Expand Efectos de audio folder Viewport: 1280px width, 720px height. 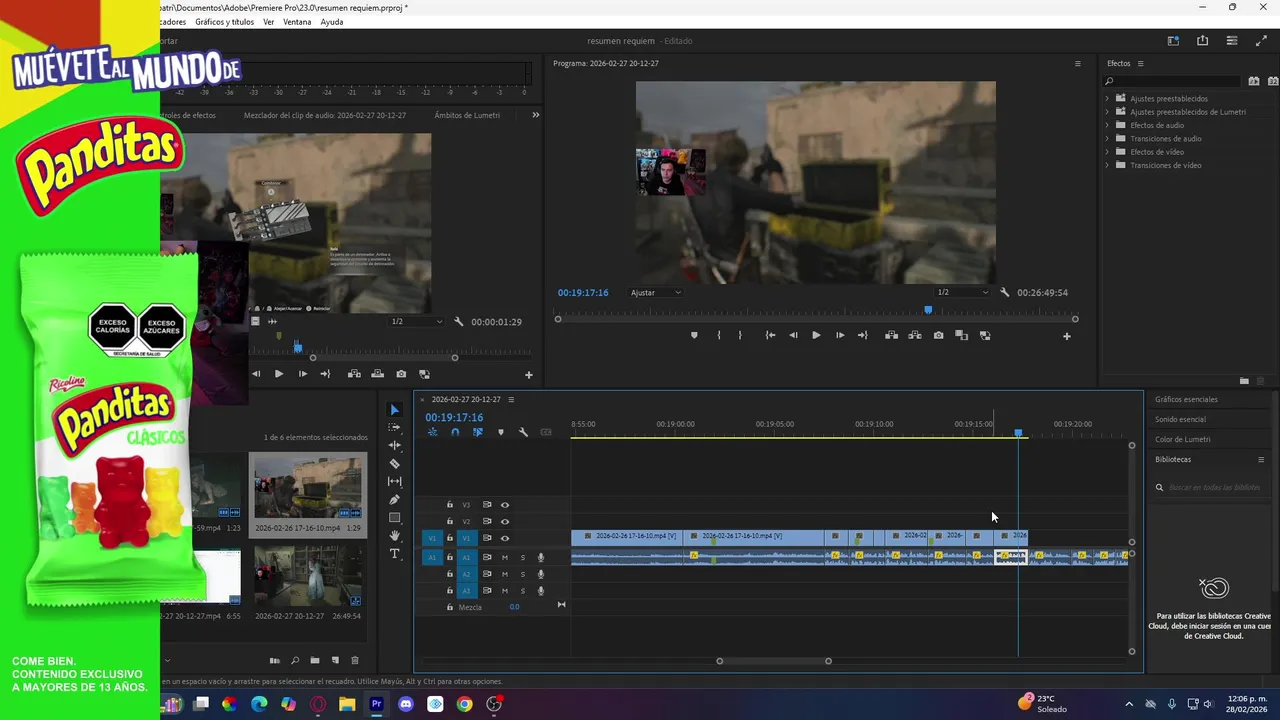coord(1107,125)
